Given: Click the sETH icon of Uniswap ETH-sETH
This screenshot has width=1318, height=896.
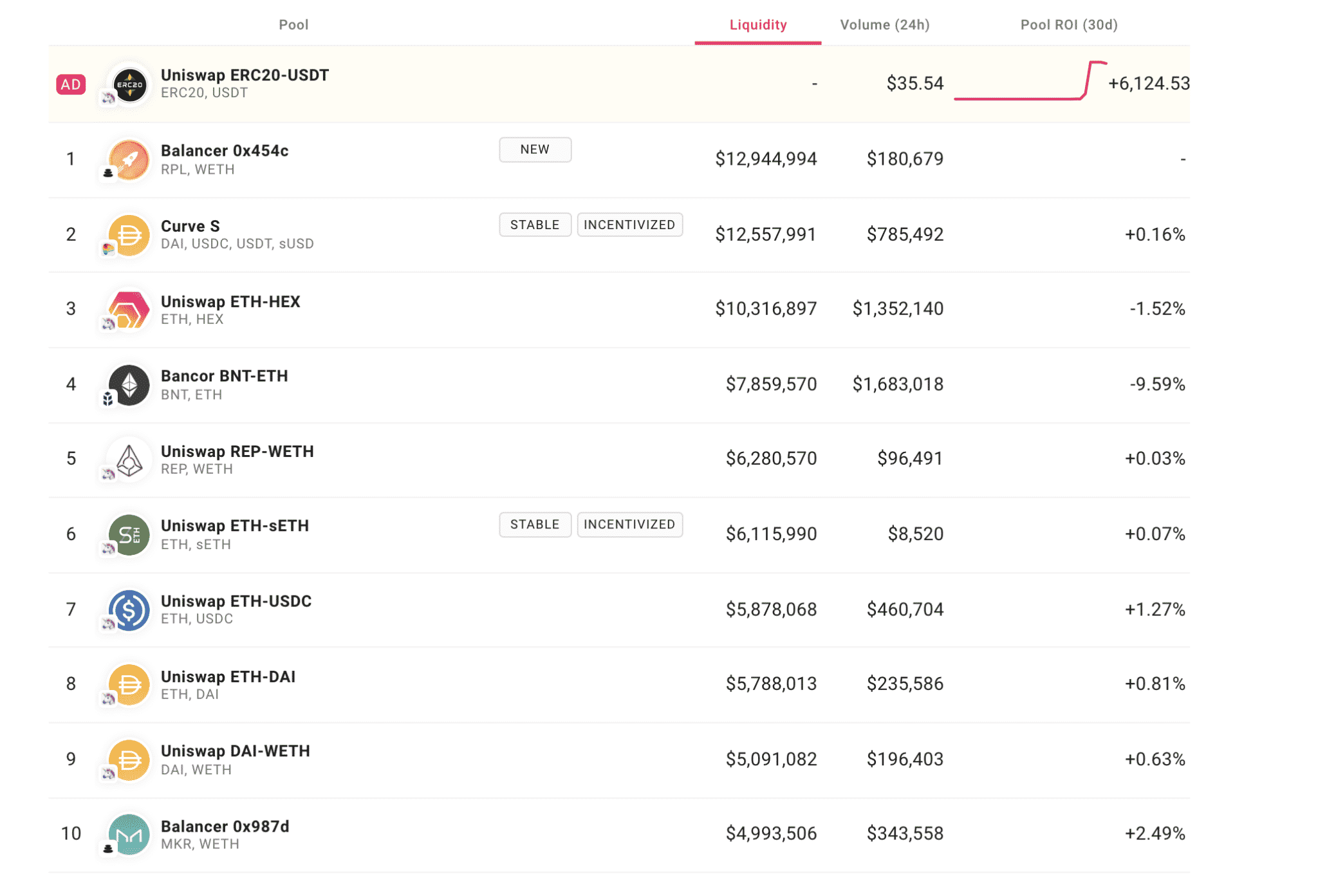Looking at the screenshot, I should 129,535.
